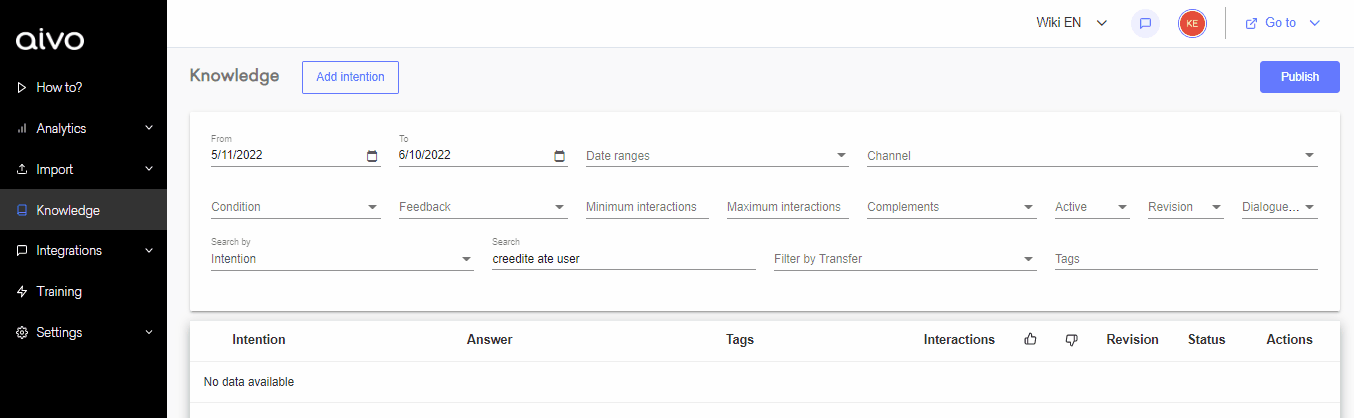Sort by thumbs up column icon
This screenshot has width=1354, height=418.
[1030, 340]
